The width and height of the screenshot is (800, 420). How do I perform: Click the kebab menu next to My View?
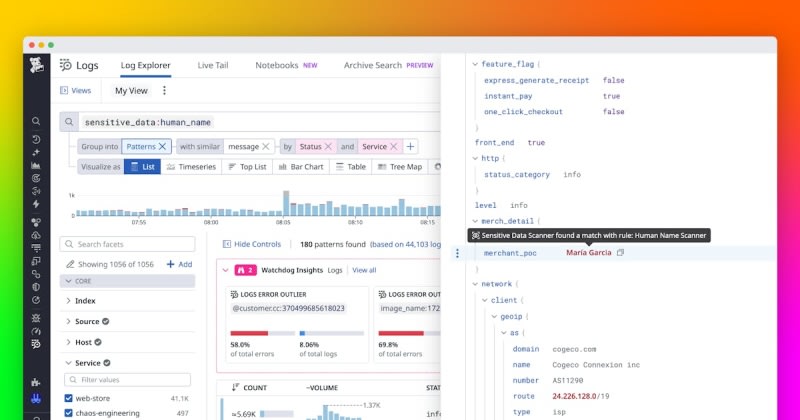(x=165, y=90)
